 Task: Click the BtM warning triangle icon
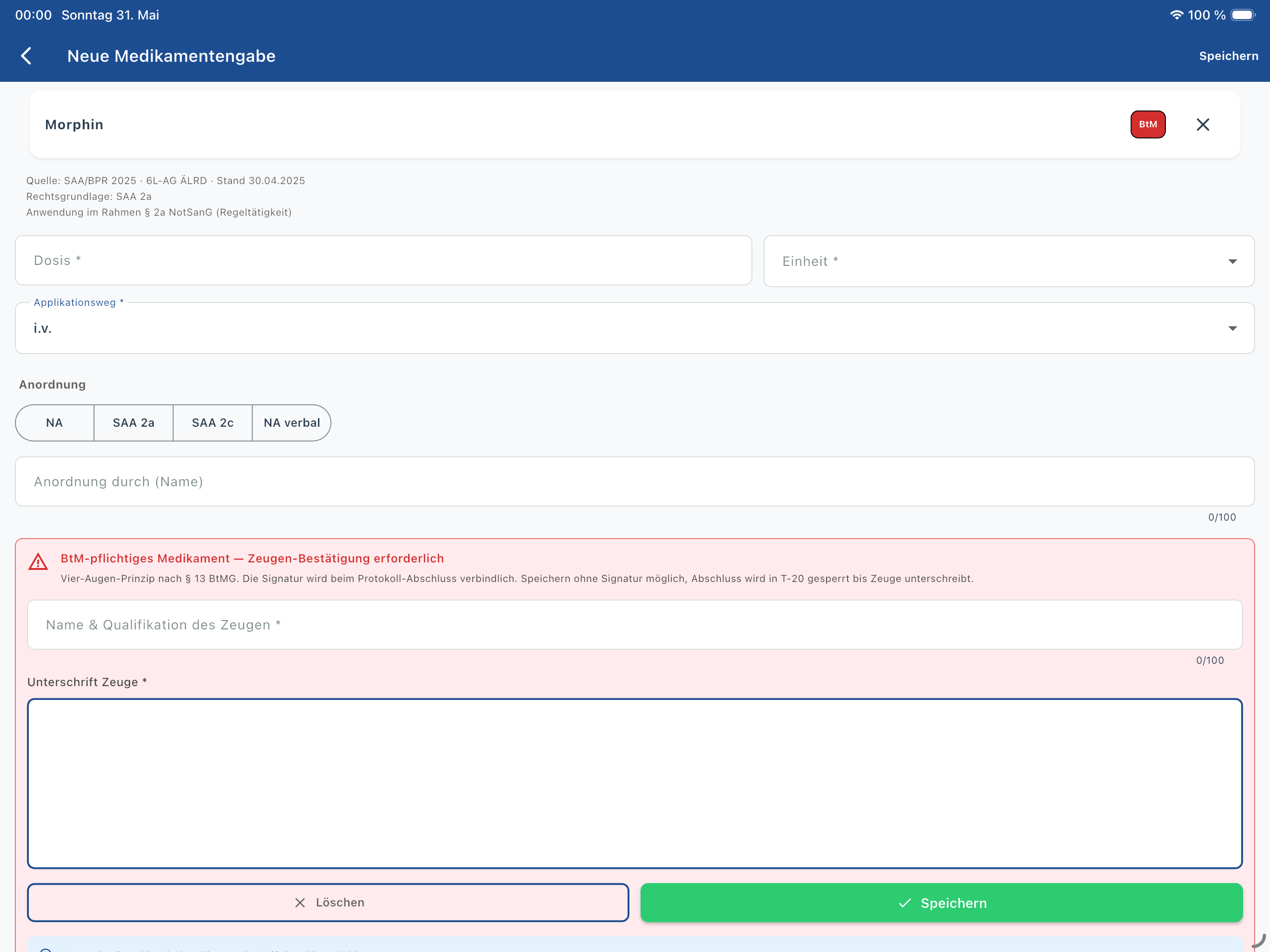coord(38,562)
